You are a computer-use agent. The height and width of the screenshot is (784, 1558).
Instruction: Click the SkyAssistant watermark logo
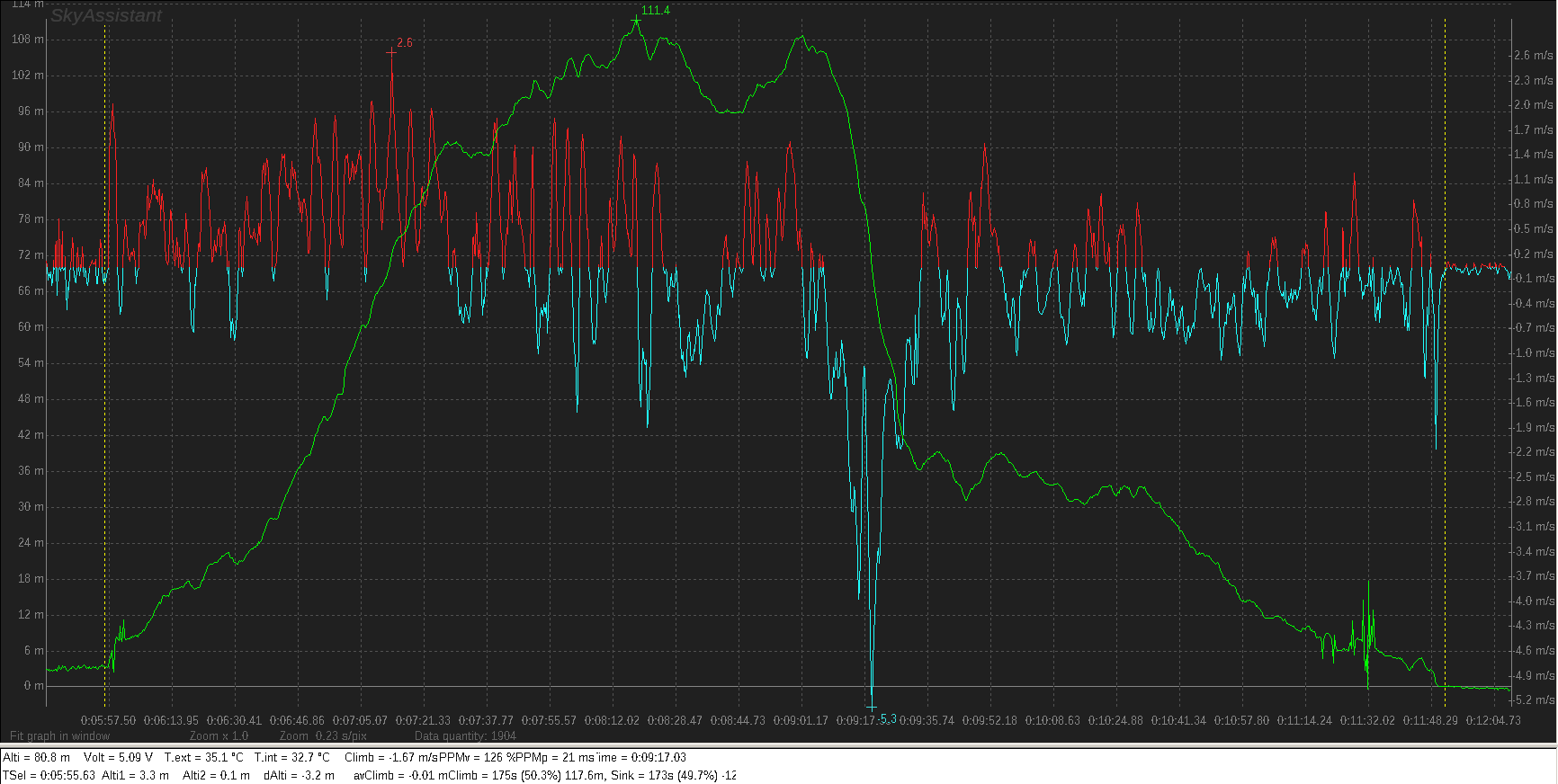tap(106, 15)
